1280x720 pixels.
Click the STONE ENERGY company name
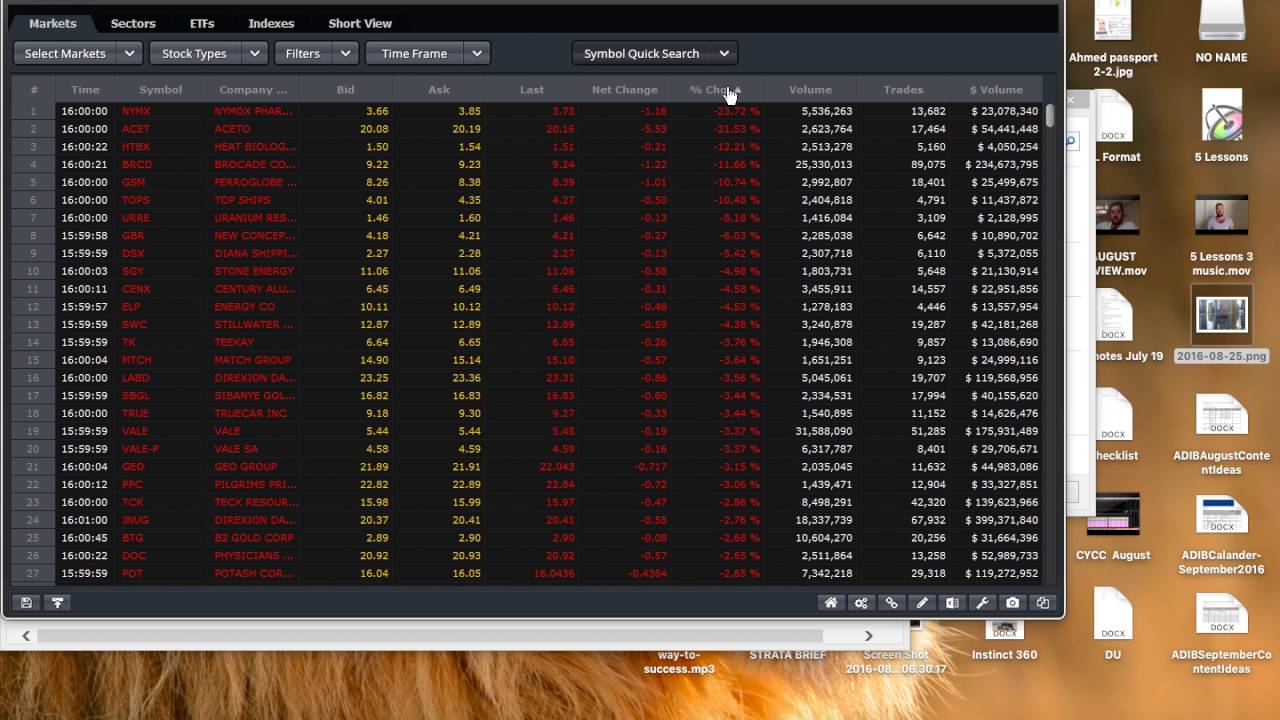[x=254, y=271]
